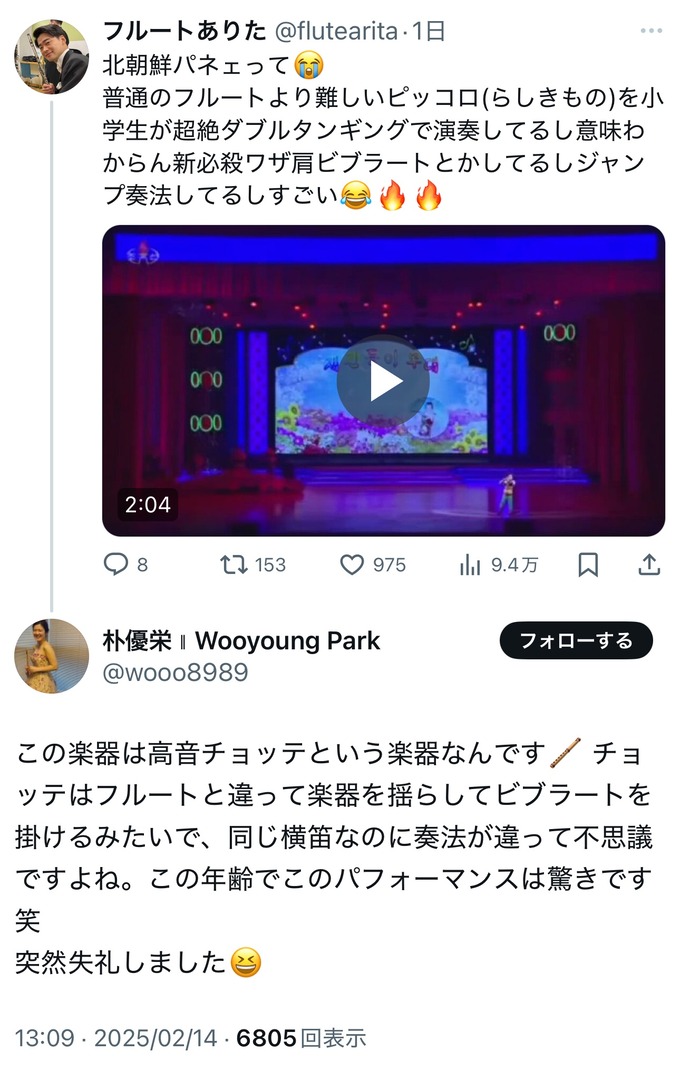The width and height of the screenshot is (680, 1071).
Task: Like the tweet with 975 likes
Action: pos(373,565)
